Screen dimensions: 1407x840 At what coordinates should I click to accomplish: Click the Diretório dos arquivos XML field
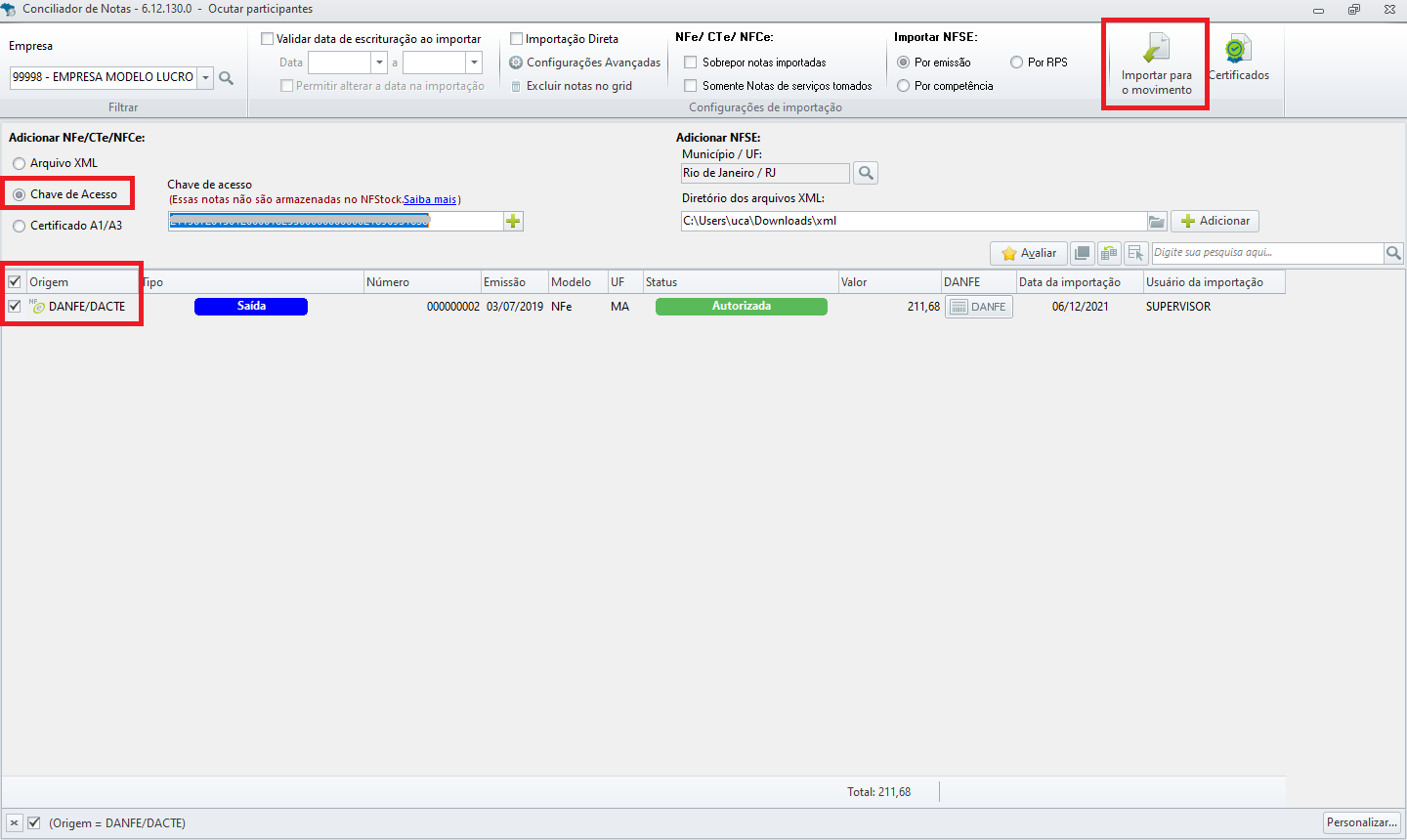(x=914, y=222)
